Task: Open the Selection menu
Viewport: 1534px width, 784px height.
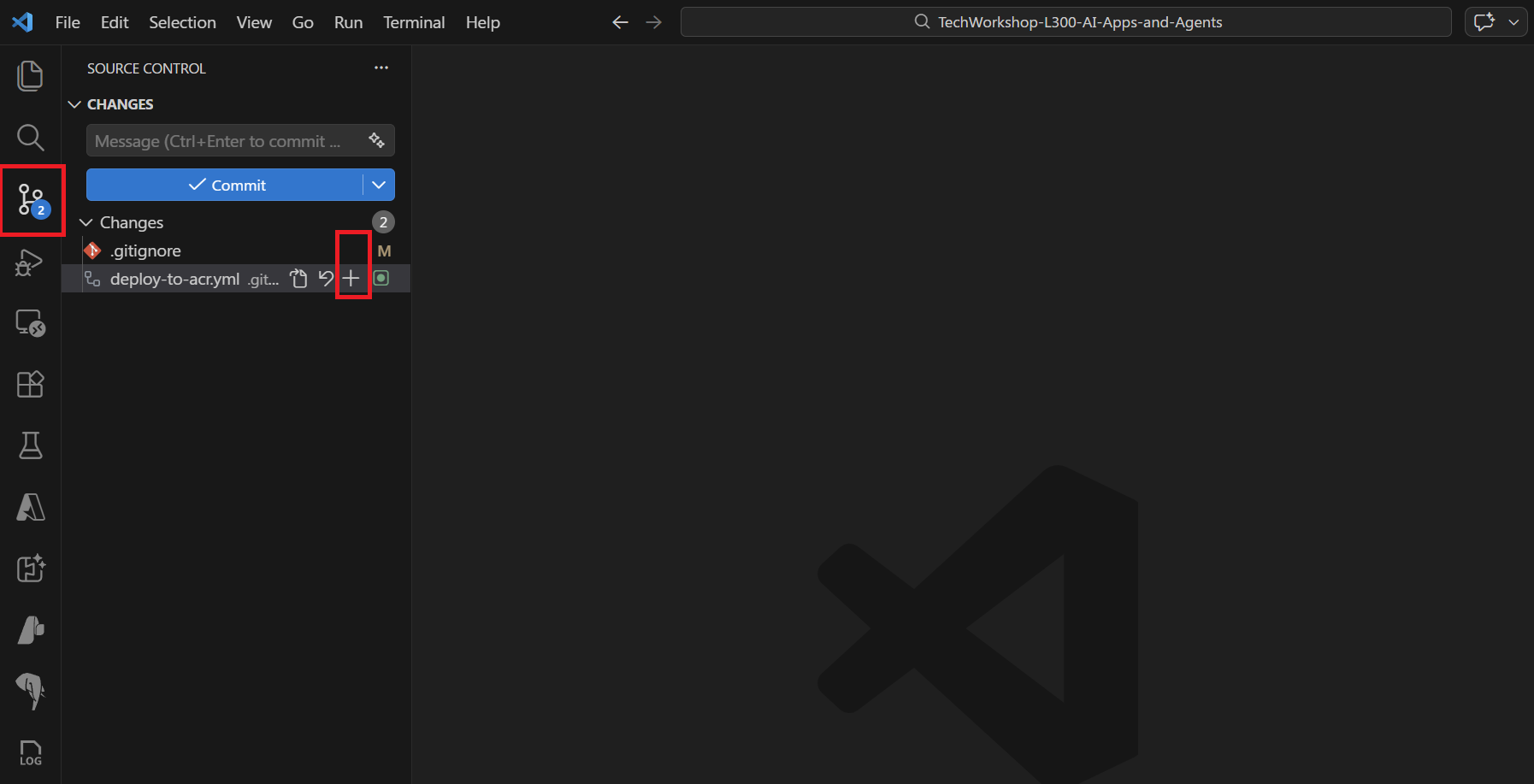Action: click(182, 22)
